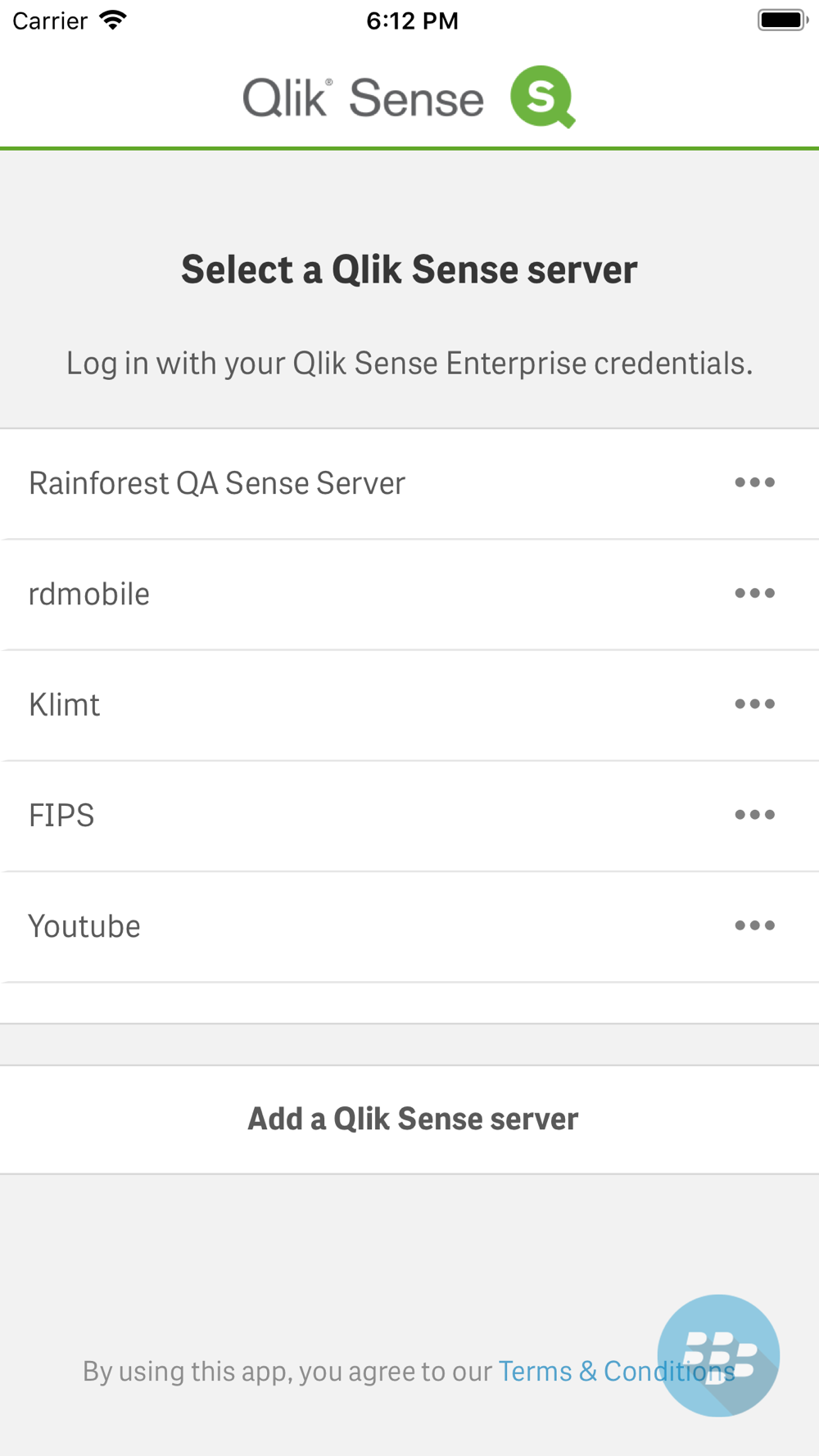Choose the FIPS server entry
Screen dimensions: 819x1456
409,816
